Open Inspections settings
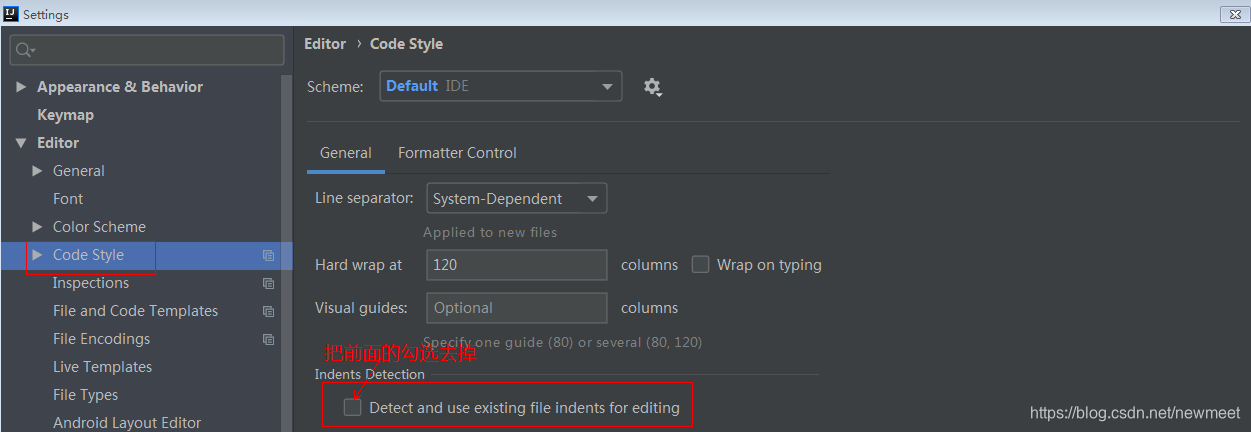This screenshot has height=432, width=1251. coord(91,283)
